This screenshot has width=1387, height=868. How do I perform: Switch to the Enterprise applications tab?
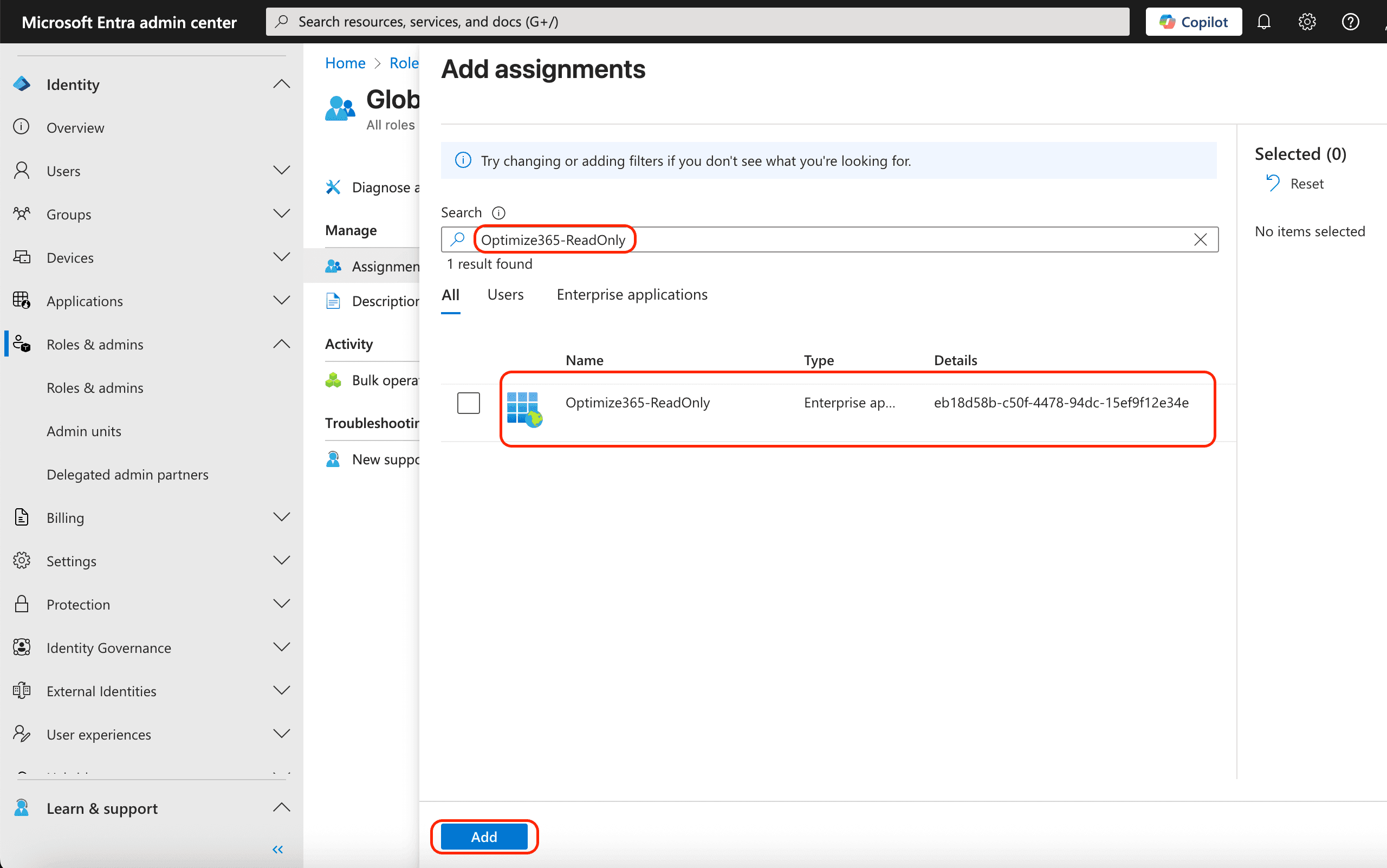(632, 295)
